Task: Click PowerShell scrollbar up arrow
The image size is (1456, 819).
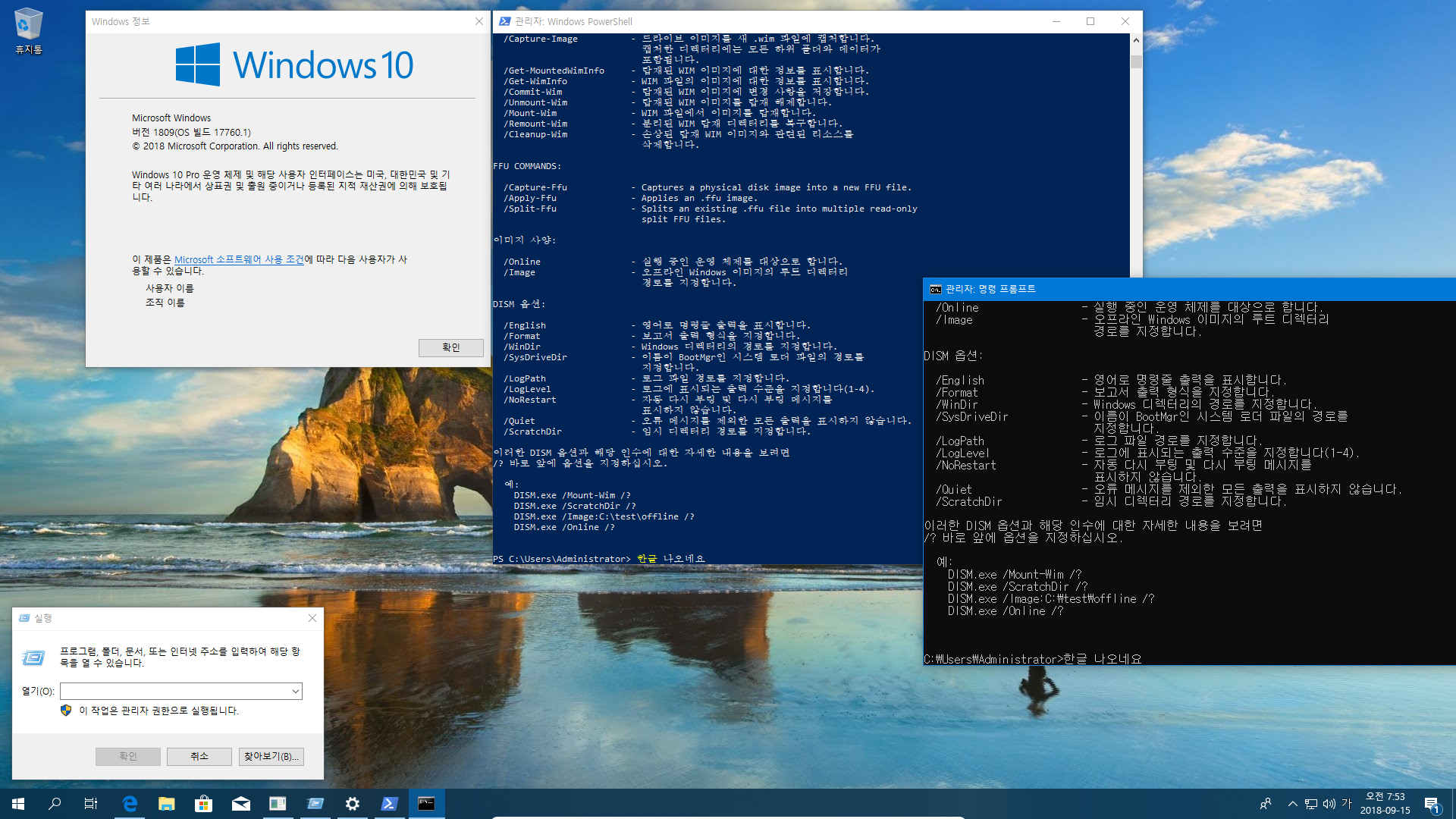Action: coord(1136,40)
